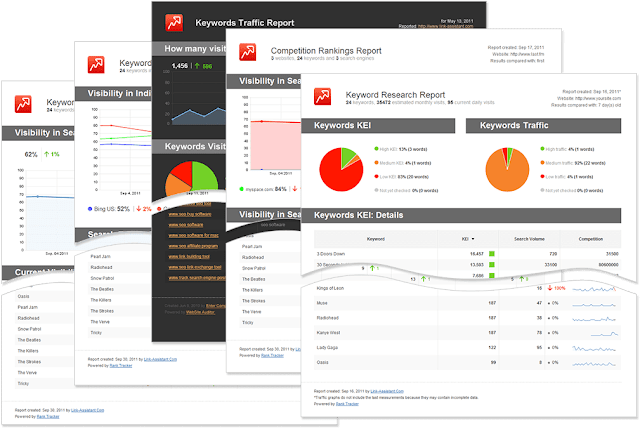Click the traffic sparkline in the Oasis row

(594, 363)
